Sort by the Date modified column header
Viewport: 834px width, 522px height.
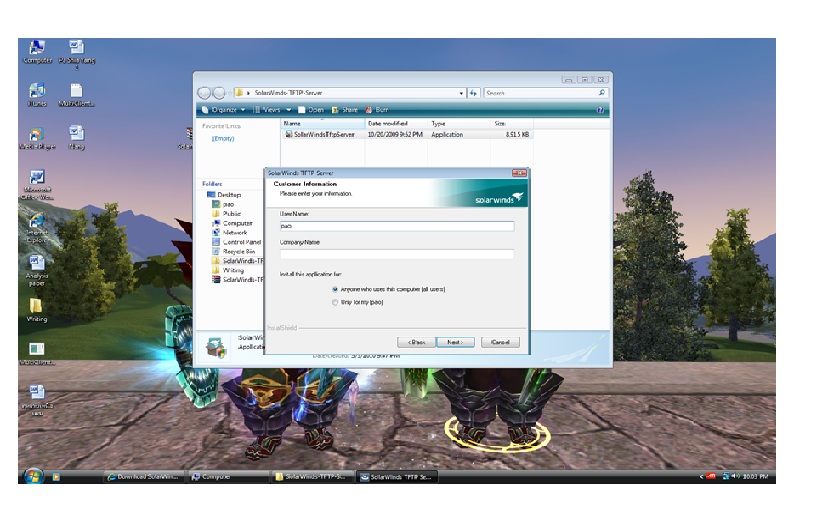pyautogui.click(x=396, y=123)
